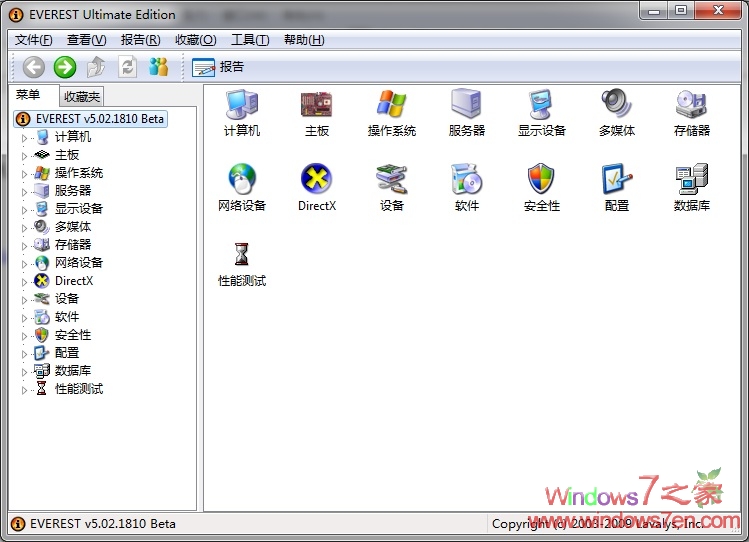Select 配置 in the left tree
This screenshot has height=542, width=749.
67,353
